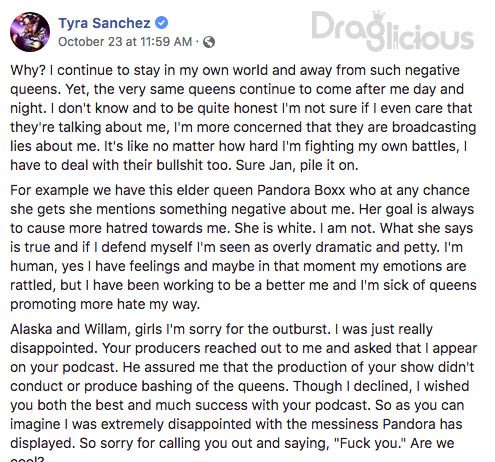
Task: Open the Tyra Sanchez profile name link
Action: pyautogui.click(x=104, y=23)
